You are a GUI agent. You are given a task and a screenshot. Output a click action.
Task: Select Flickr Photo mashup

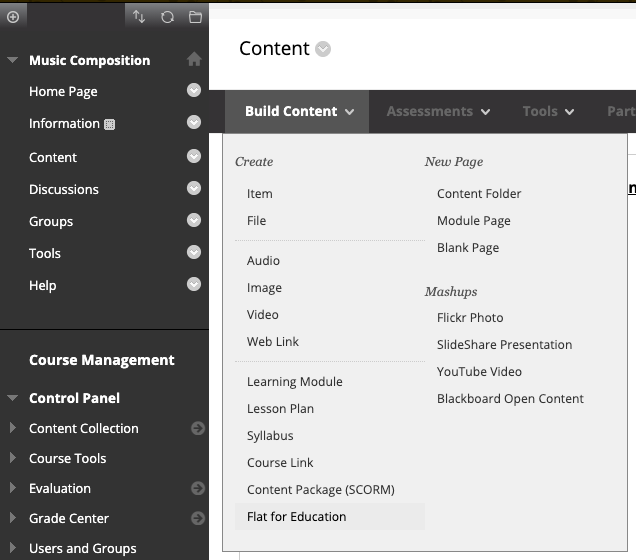tap(470, 318)
